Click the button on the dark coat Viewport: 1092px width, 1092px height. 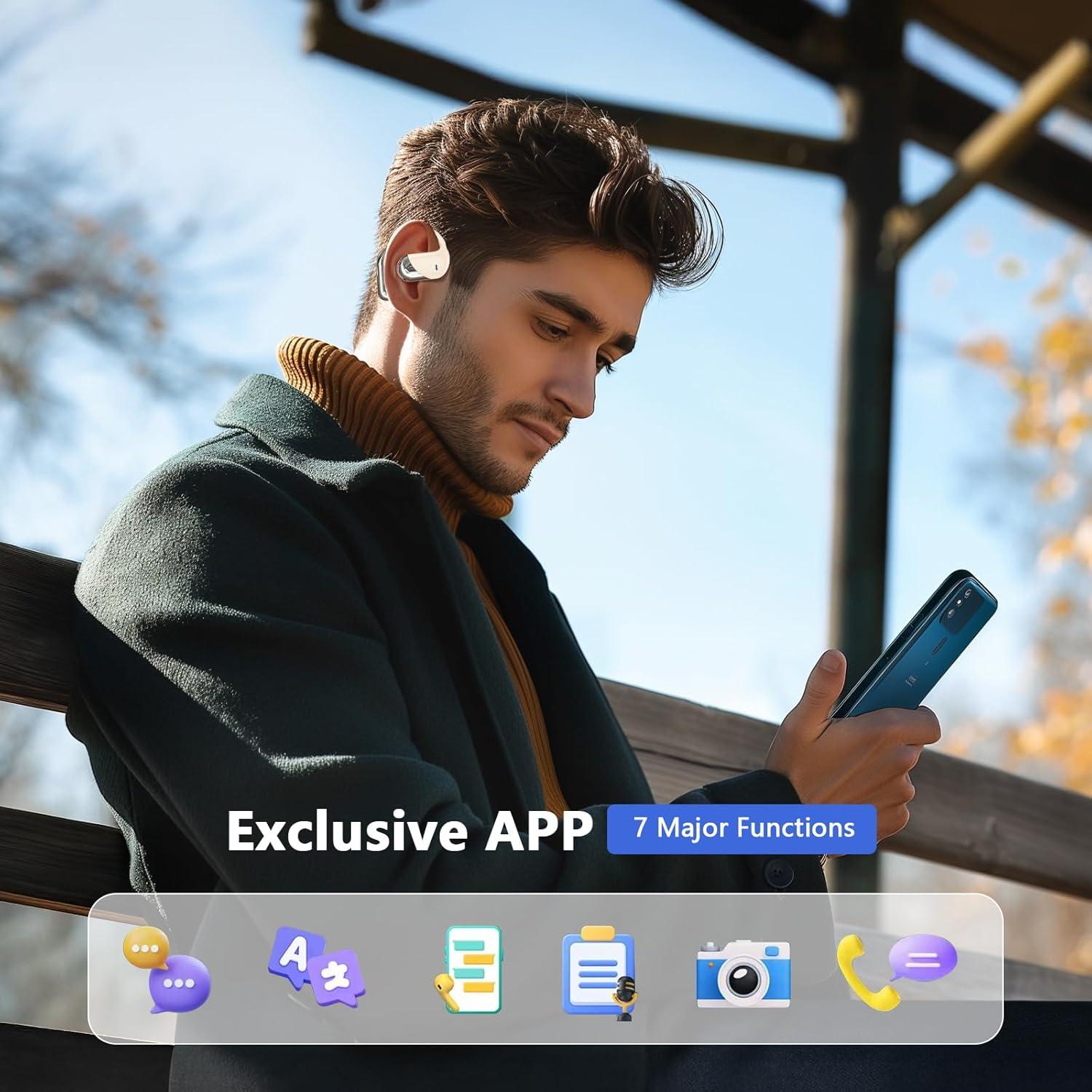(x=779, y=870)
